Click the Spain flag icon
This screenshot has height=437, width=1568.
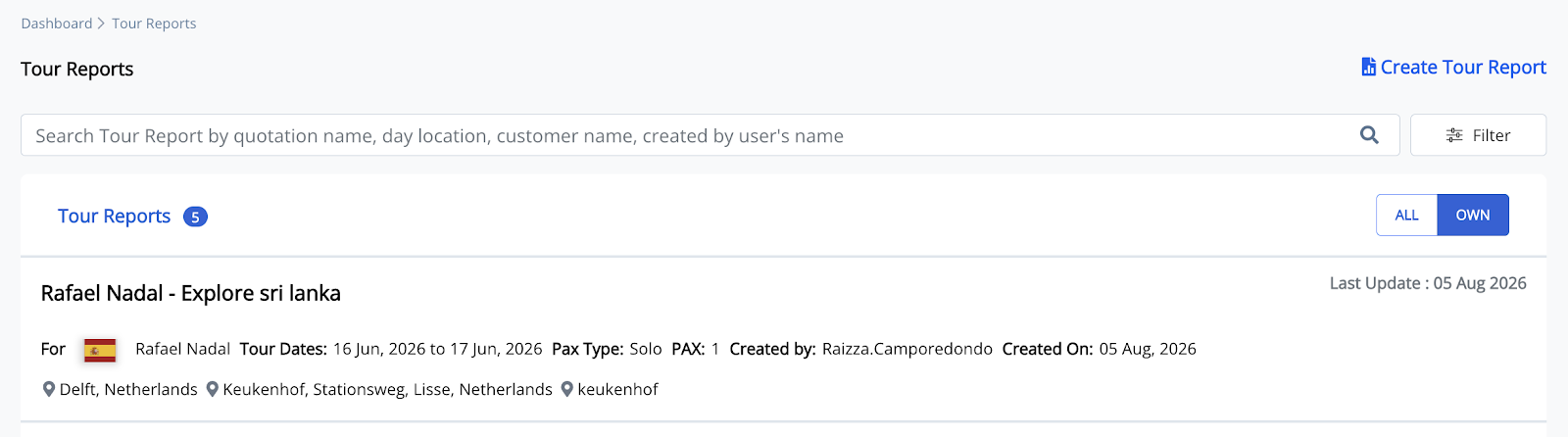pos(100,350)
